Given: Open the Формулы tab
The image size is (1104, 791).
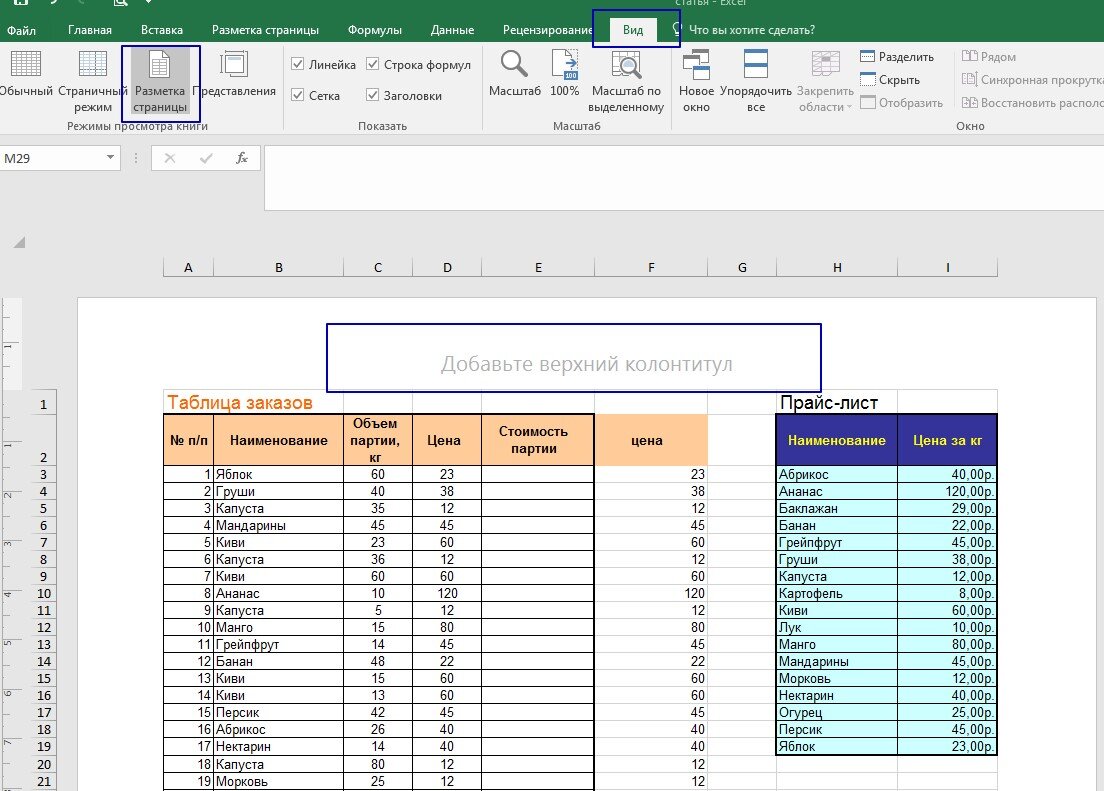Looking at the screenshot, I should tap(375, 30).
